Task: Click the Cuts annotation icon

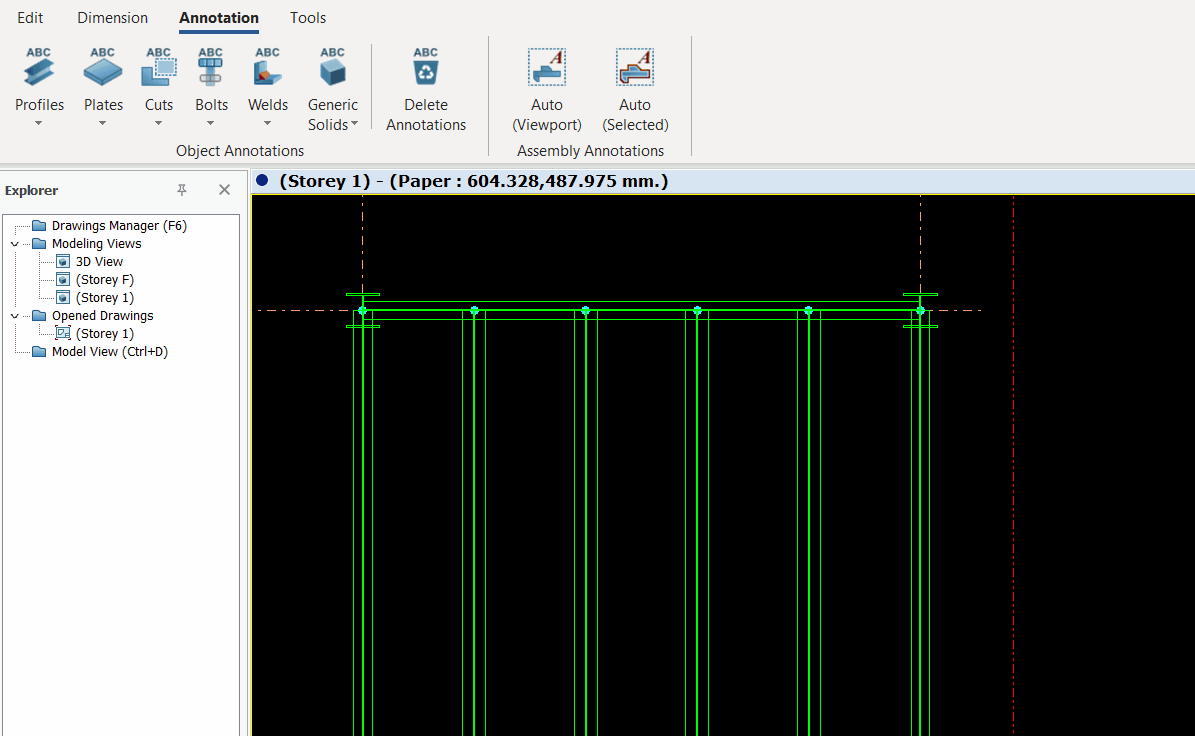Action: tap(158, 69)
